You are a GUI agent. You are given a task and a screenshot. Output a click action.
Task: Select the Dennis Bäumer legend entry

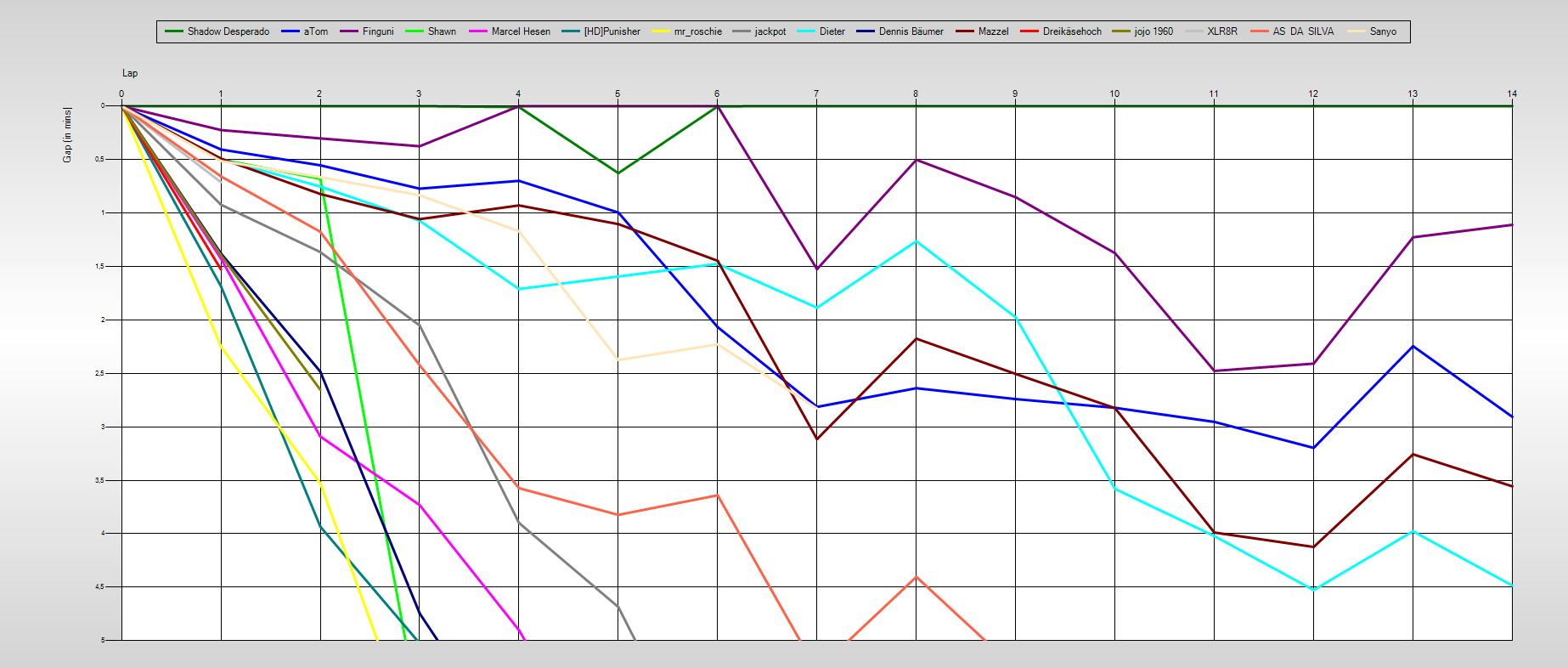pyautogui.click(x=911, y=31)
